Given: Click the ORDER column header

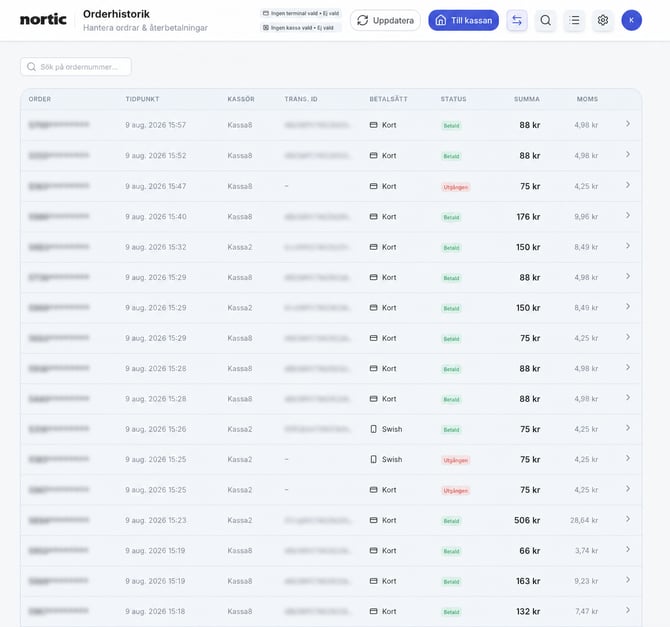Looking at the screenshot, I should pyautogui.click(x=40, y=99).
